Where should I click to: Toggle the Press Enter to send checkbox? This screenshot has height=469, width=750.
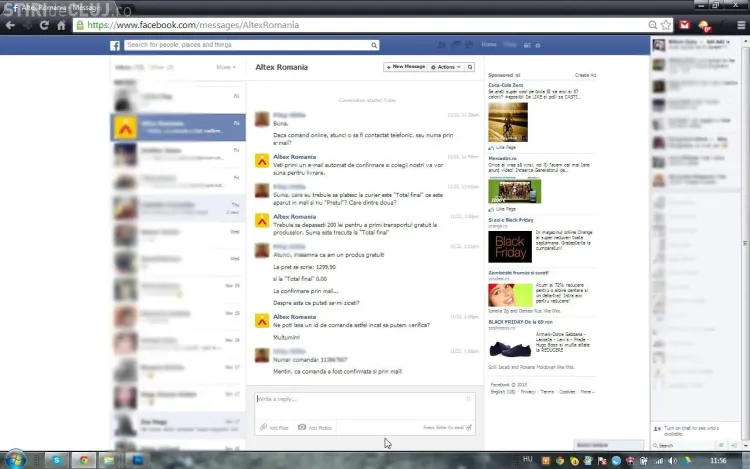[469, 428]
